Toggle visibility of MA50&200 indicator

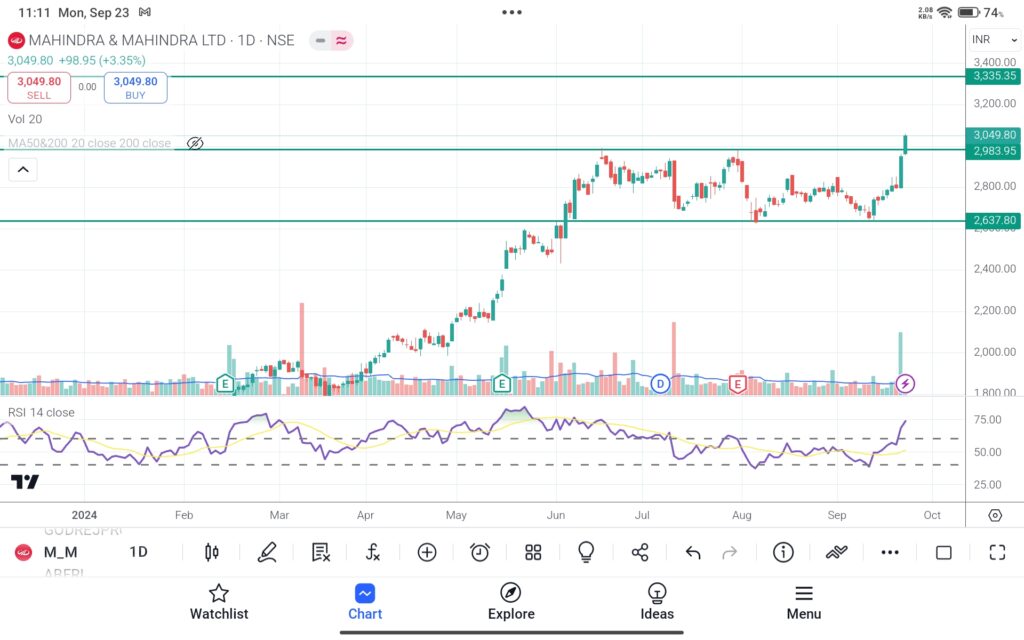click(195, 143)
